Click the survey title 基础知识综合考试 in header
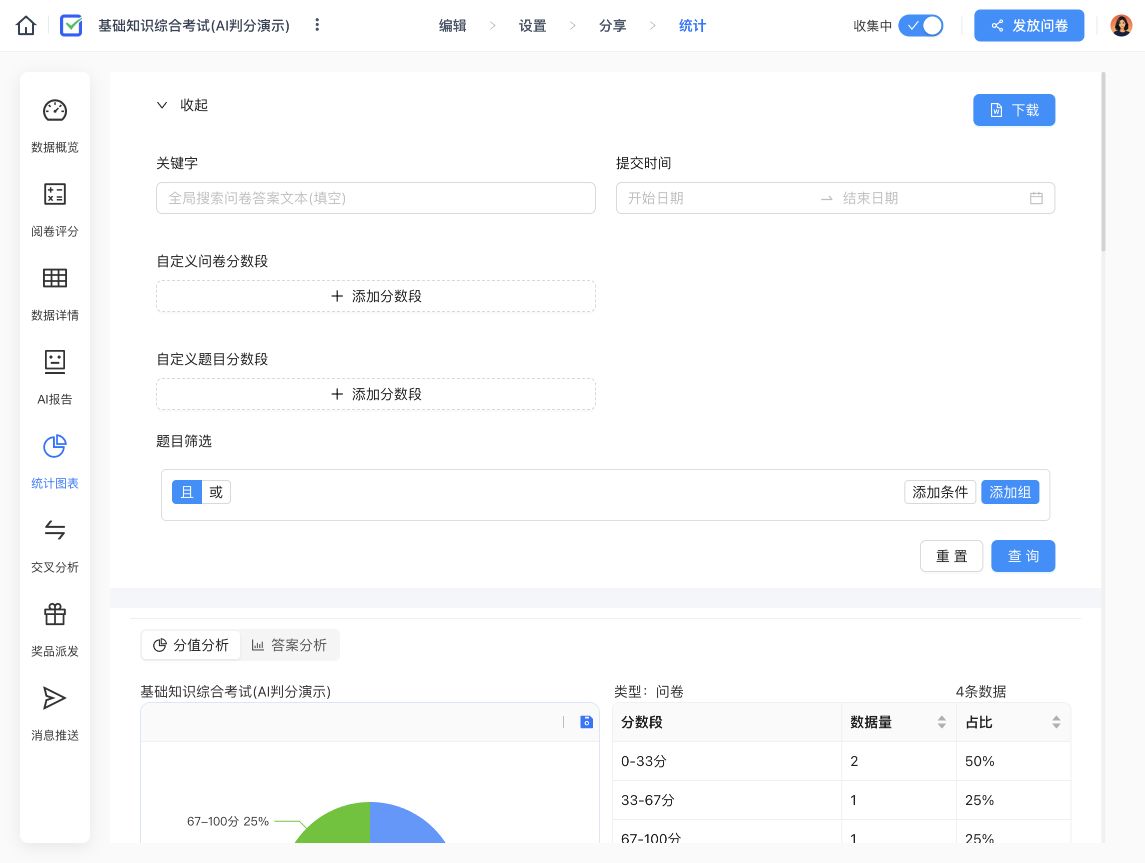The height and width of the screenshot is (863, 1145). [x=194, y=26]
